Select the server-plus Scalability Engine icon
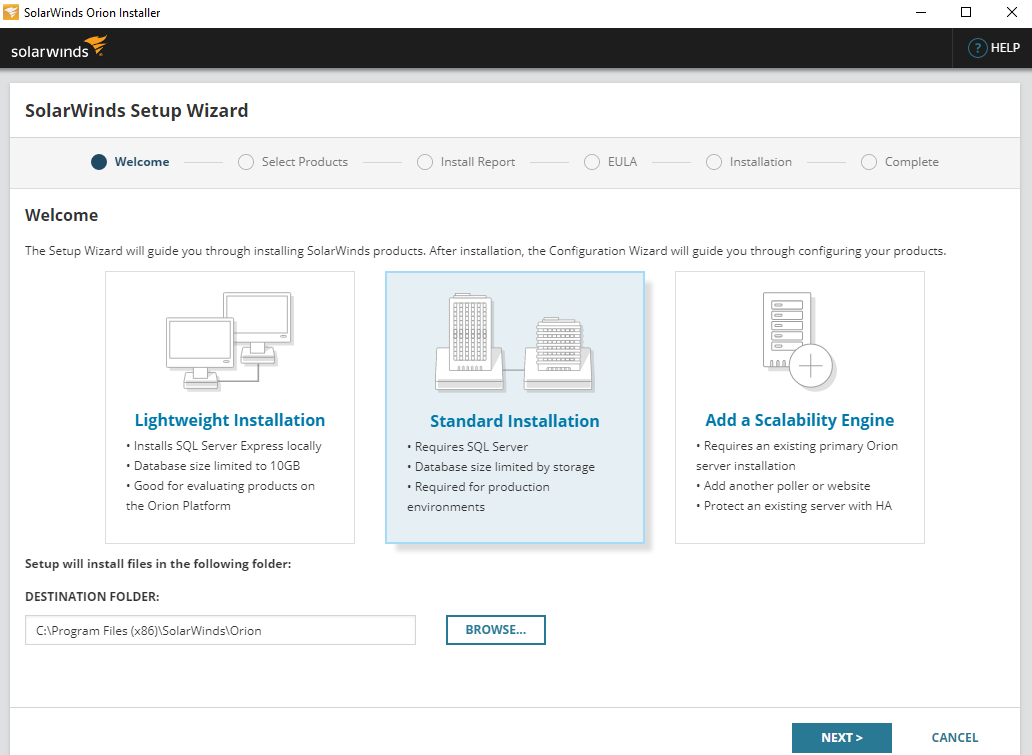1032x755 pixels. coord(799,341)
